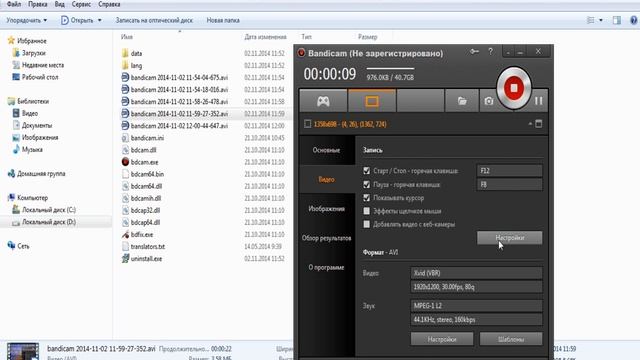
Task: Open the Правка menu in Explorer
Action: pyautogui.click(x=38, y=4)
